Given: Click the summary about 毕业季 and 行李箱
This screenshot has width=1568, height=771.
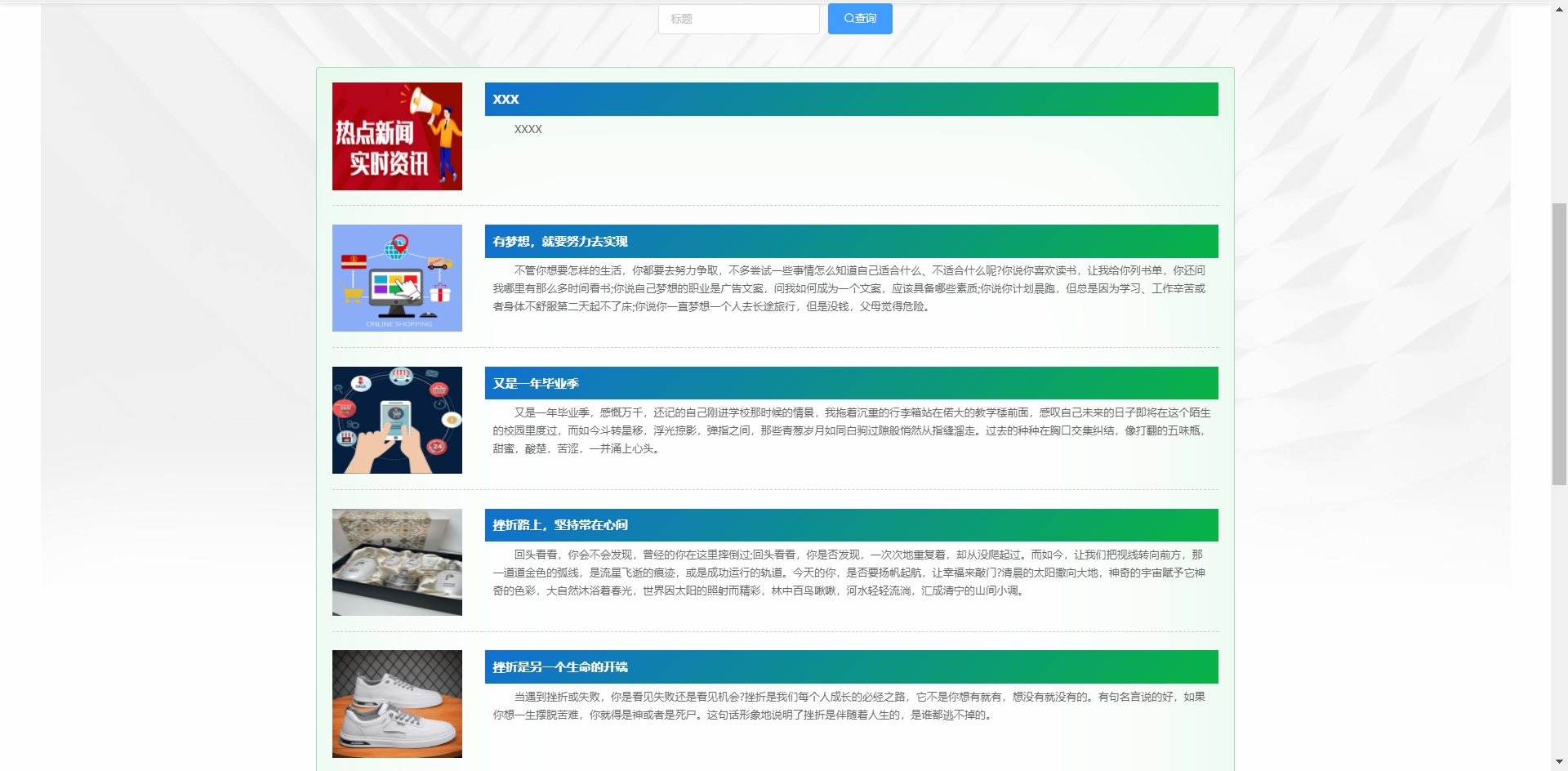Looking at the screenshot, I should (x=849, y=430).
